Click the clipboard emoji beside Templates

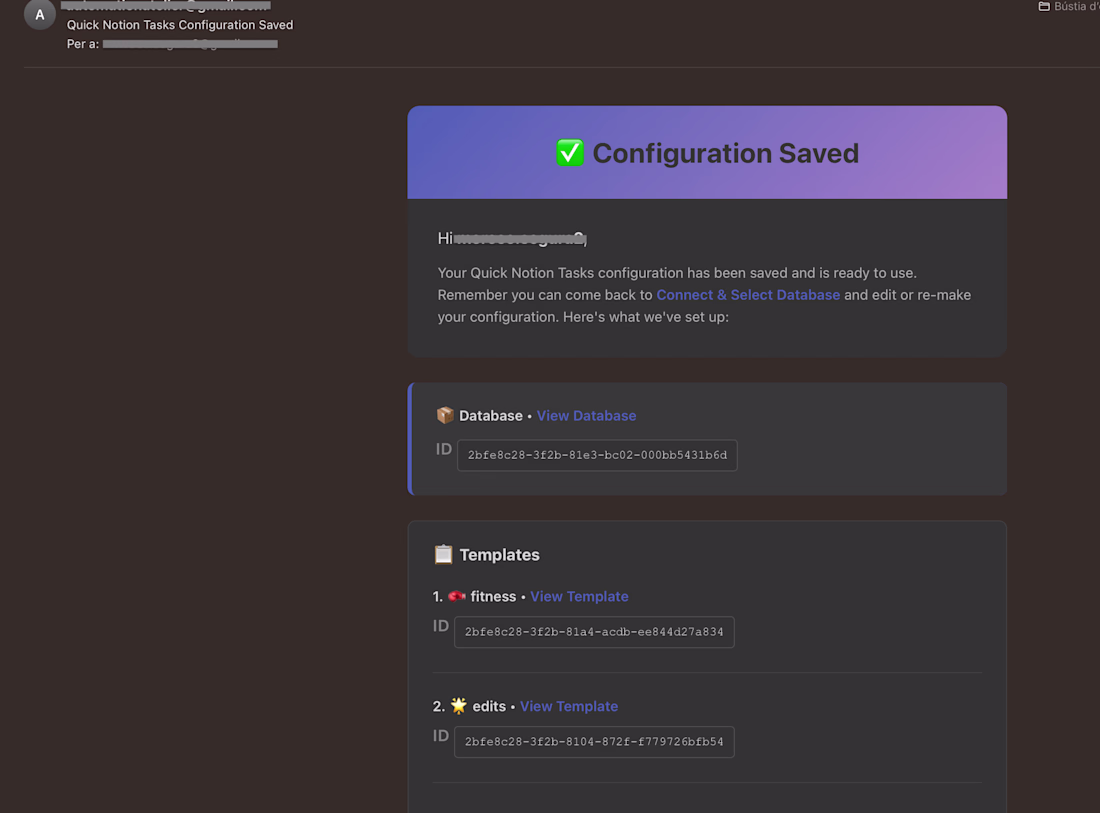point(443,554)
